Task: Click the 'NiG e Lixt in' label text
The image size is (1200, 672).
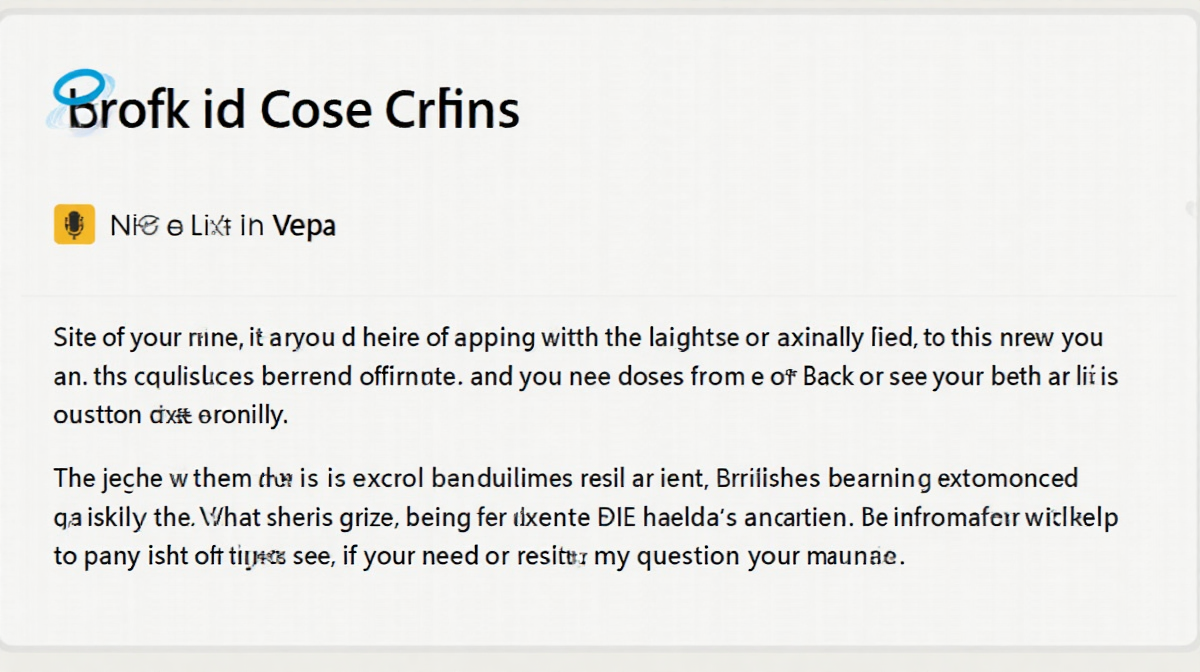Action: [x=186, y=226]
